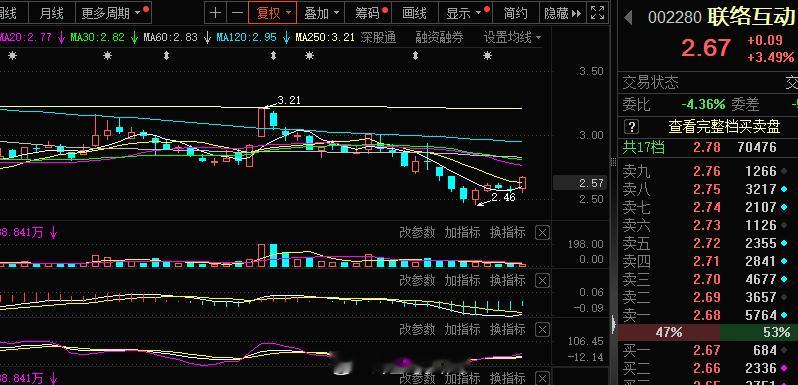
Task: Click the diamond icon on the 卖九 row
Action: pyautogui.click(x=785, y=171)
